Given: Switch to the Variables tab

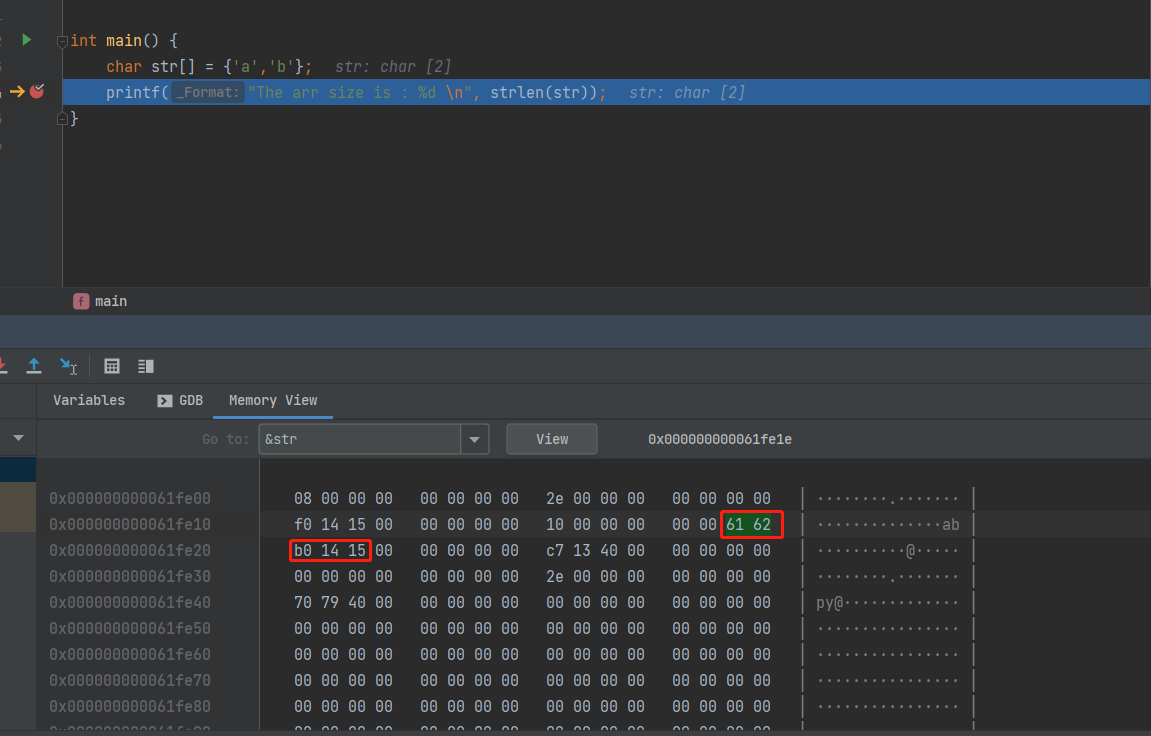Looking at the screenshot, I should (89, 400).
